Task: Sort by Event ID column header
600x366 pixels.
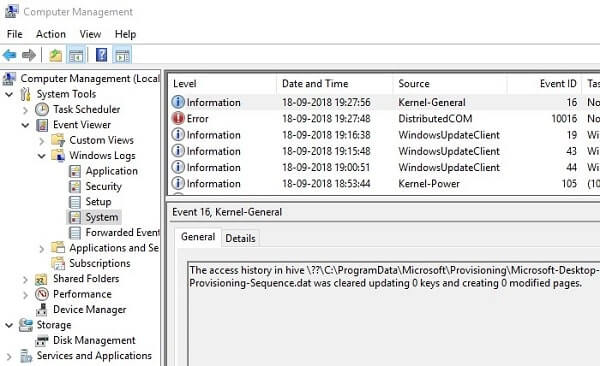Action: pos(544,84)
